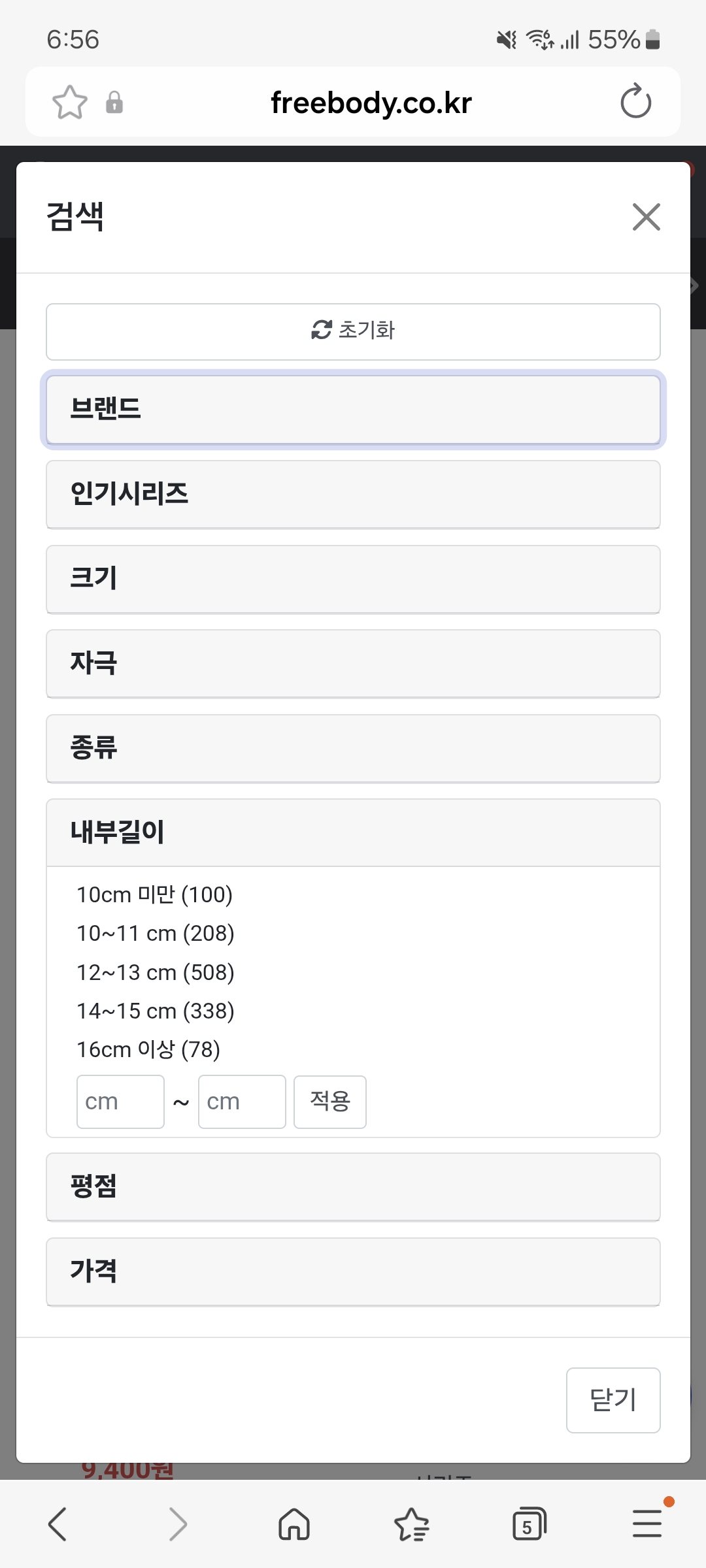Viewport: 706px width, 1568px height.
Task: Open the bookmarks list icon
Action: click(412, 1524)
